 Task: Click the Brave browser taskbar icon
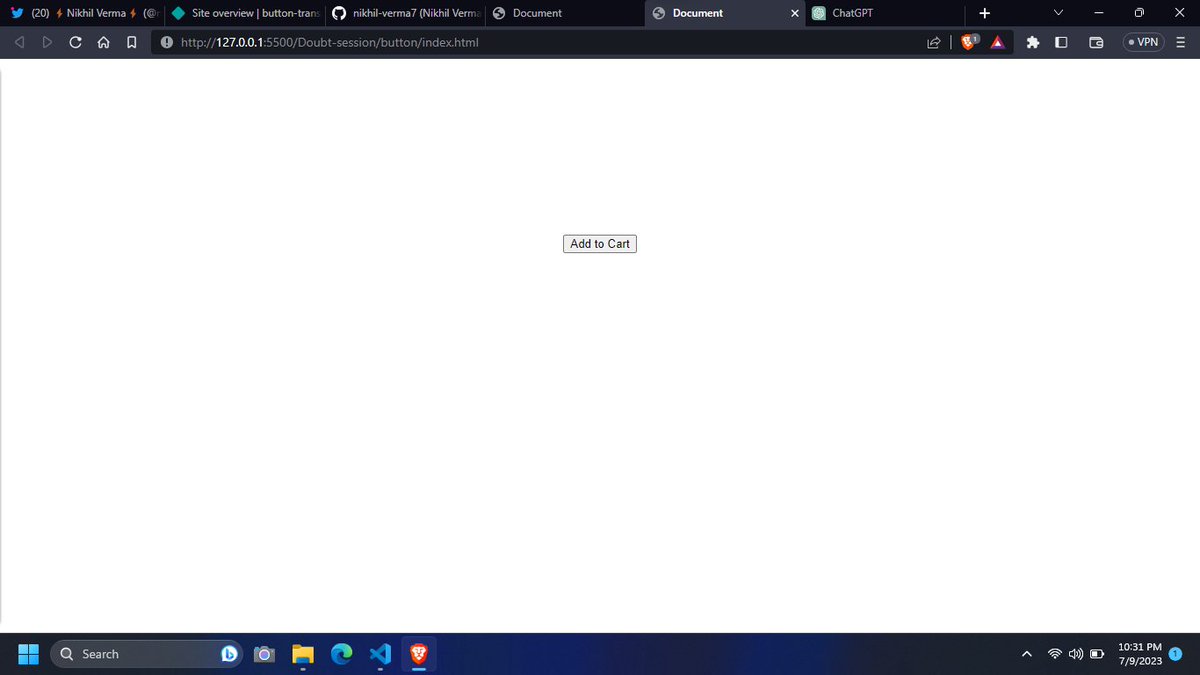coord(419,654)
